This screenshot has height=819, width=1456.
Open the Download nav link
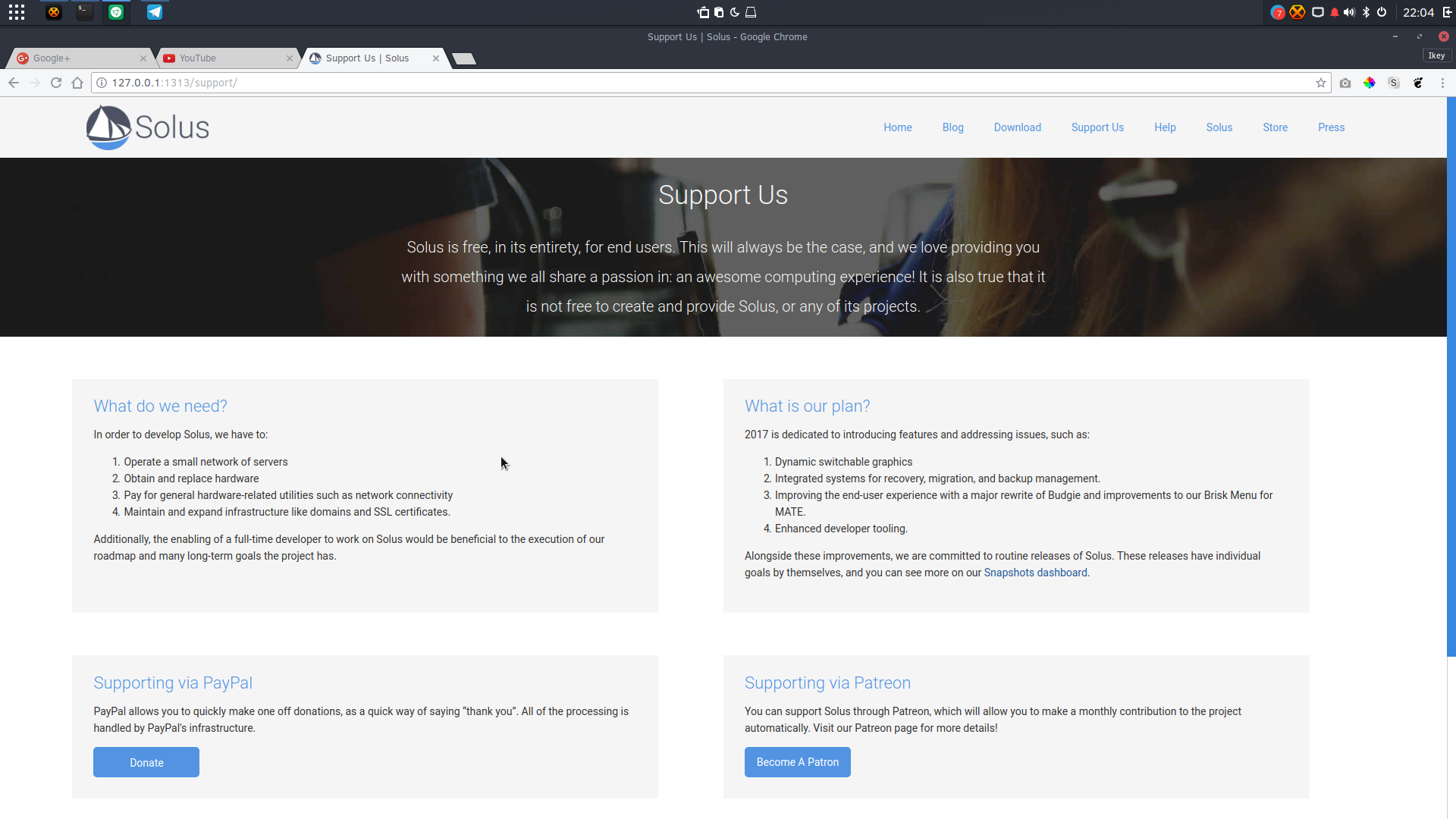point(1017,127)
